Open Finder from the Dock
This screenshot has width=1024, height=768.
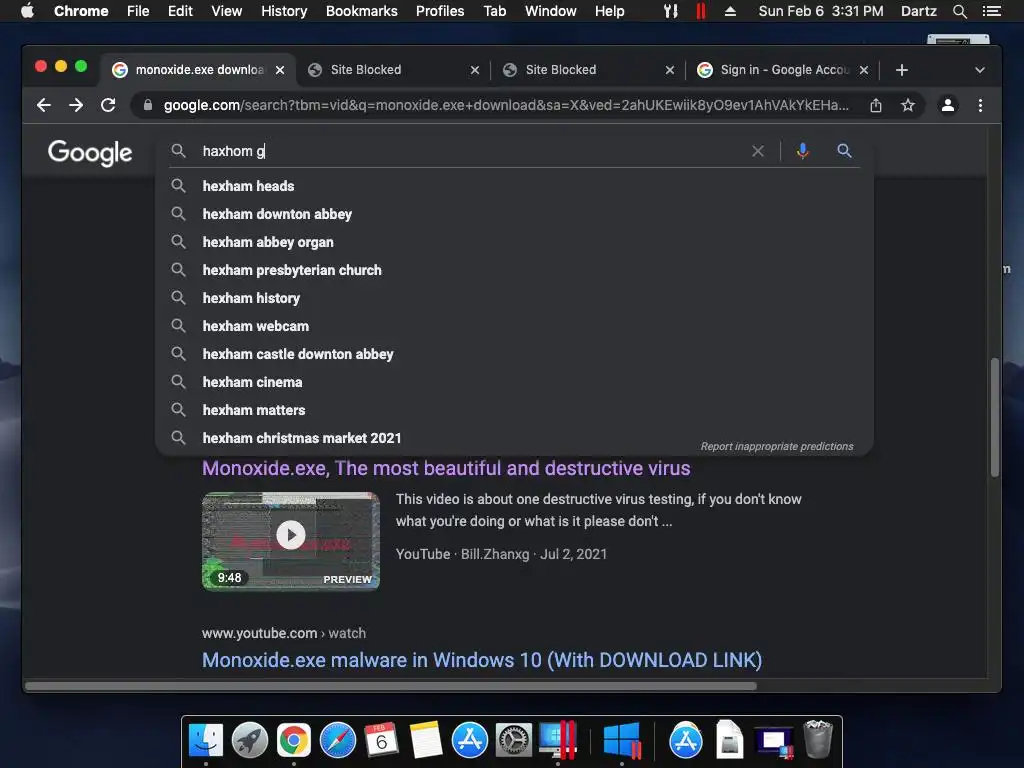click(x=206, y=741)
